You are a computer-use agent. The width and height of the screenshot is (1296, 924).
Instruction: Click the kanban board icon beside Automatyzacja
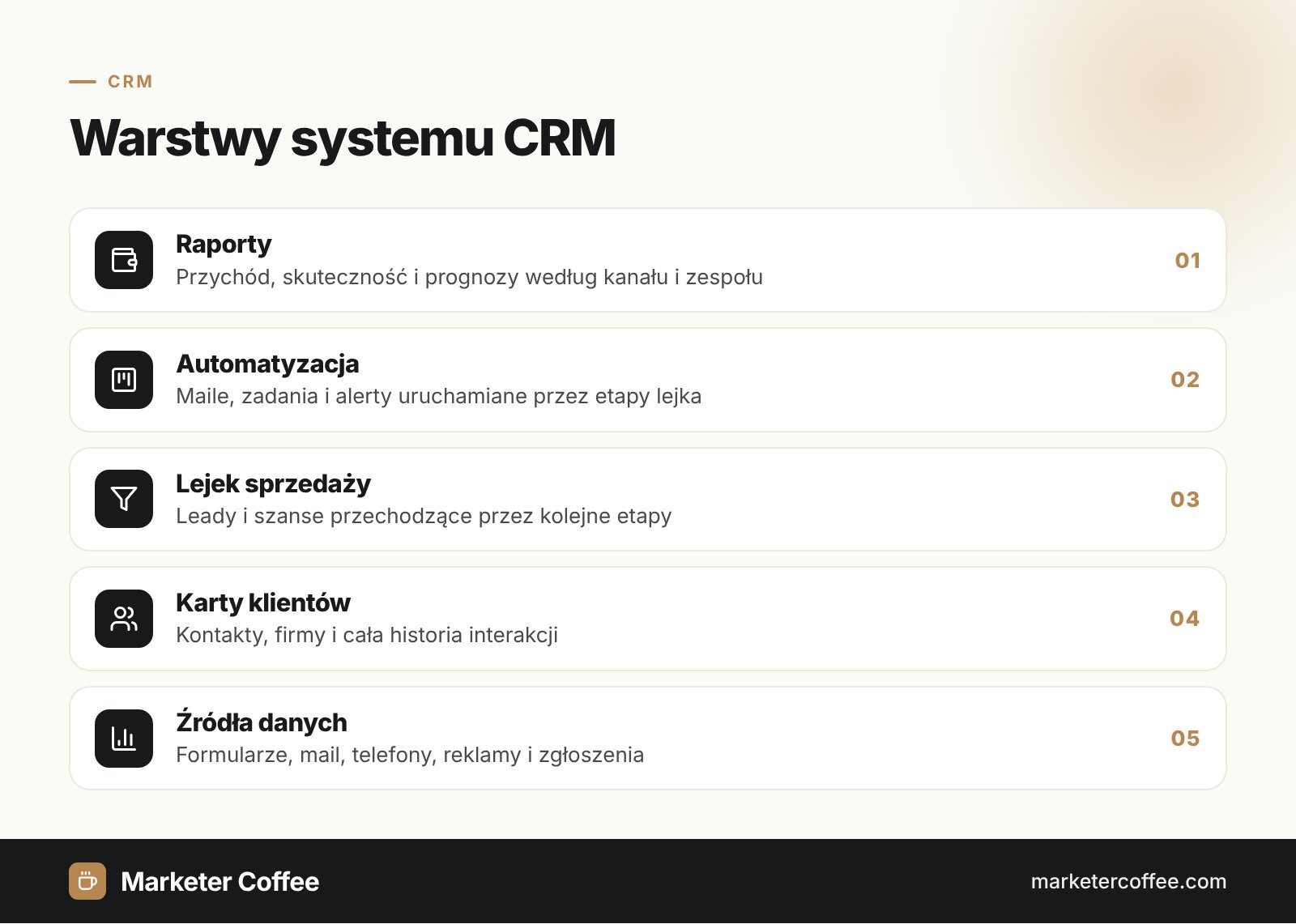point(124,380)
